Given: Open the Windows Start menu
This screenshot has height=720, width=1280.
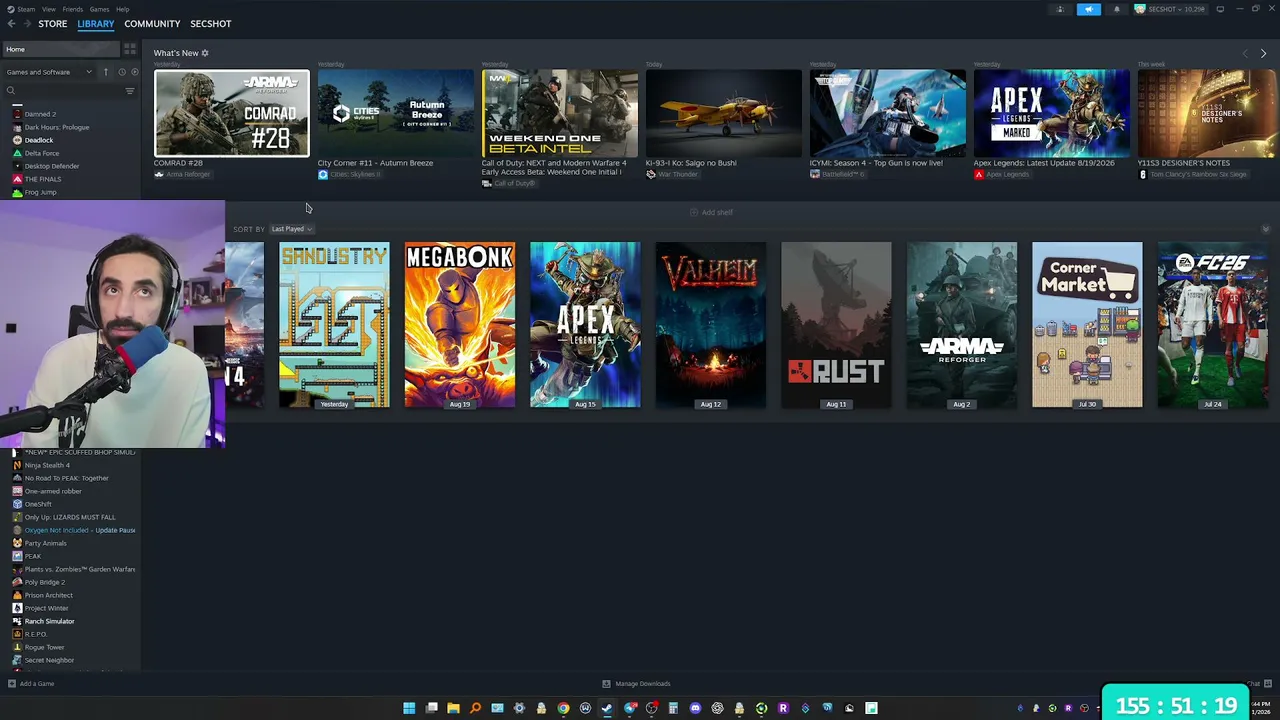Looking at the screenshot, I should click(409, 708).
